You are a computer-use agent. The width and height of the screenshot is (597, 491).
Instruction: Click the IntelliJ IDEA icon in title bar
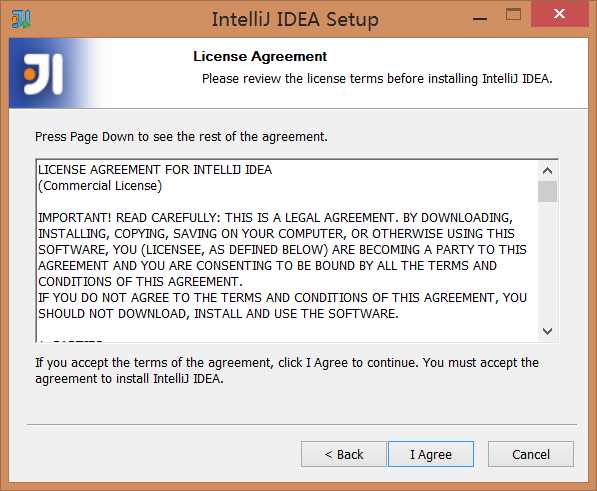click(21, 19)
